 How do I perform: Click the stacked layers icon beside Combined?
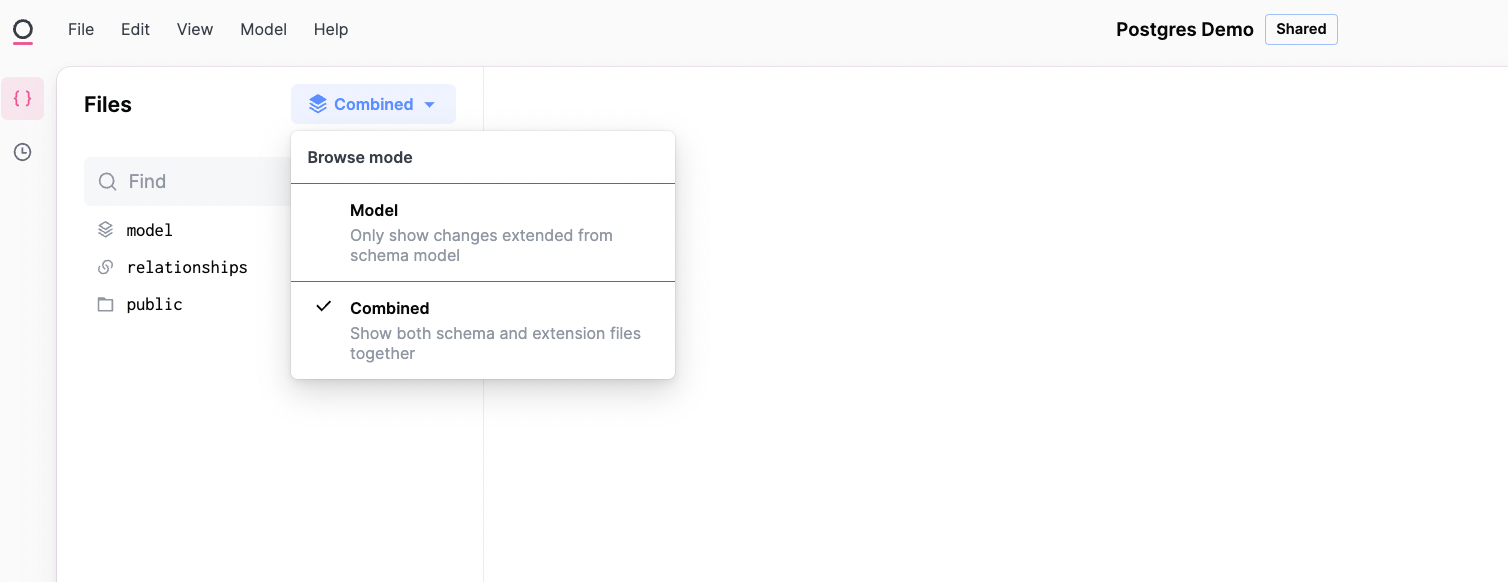pyautogui.click(x=318, y=104)
